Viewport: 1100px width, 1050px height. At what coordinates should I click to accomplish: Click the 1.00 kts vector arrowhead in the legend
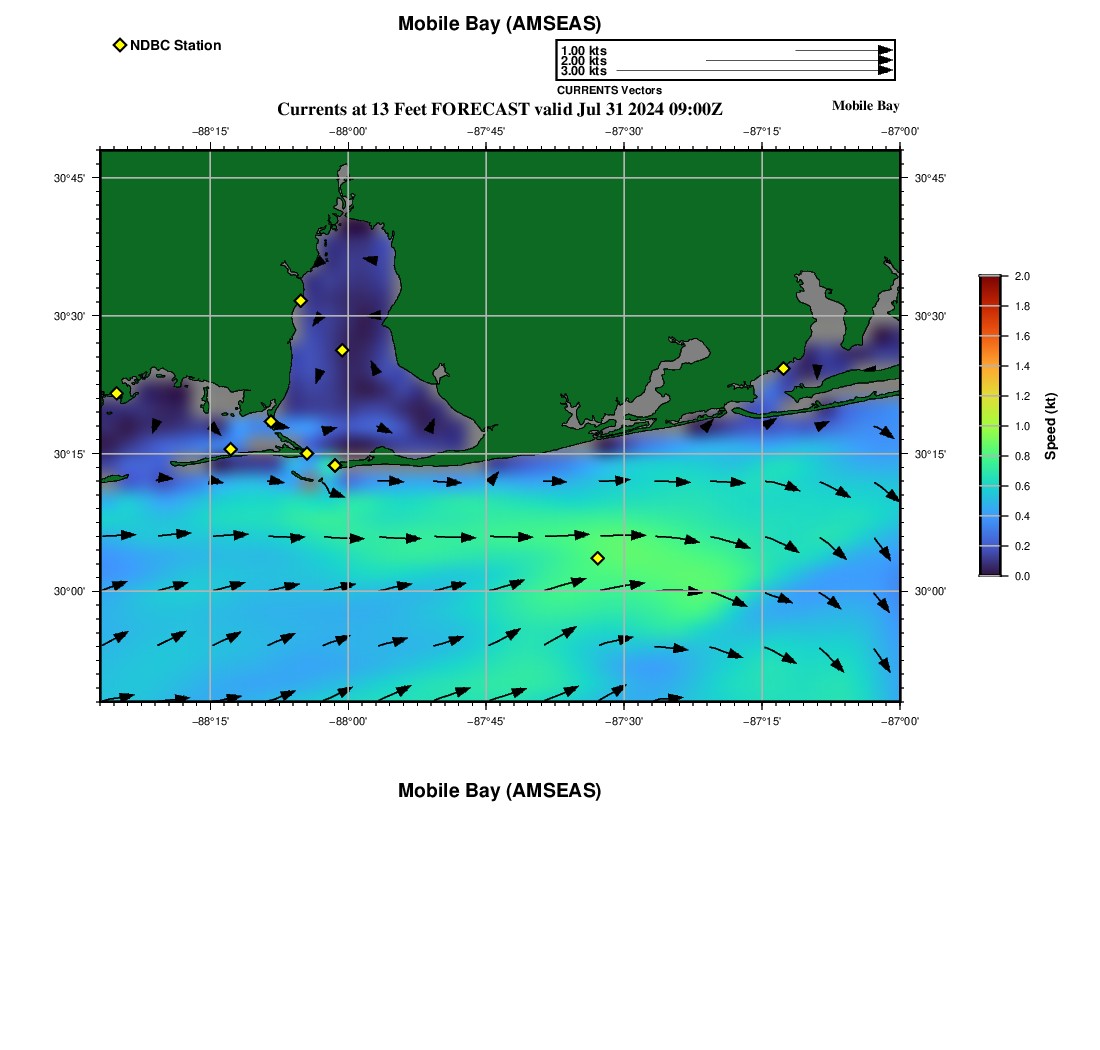tap(885, 50)
